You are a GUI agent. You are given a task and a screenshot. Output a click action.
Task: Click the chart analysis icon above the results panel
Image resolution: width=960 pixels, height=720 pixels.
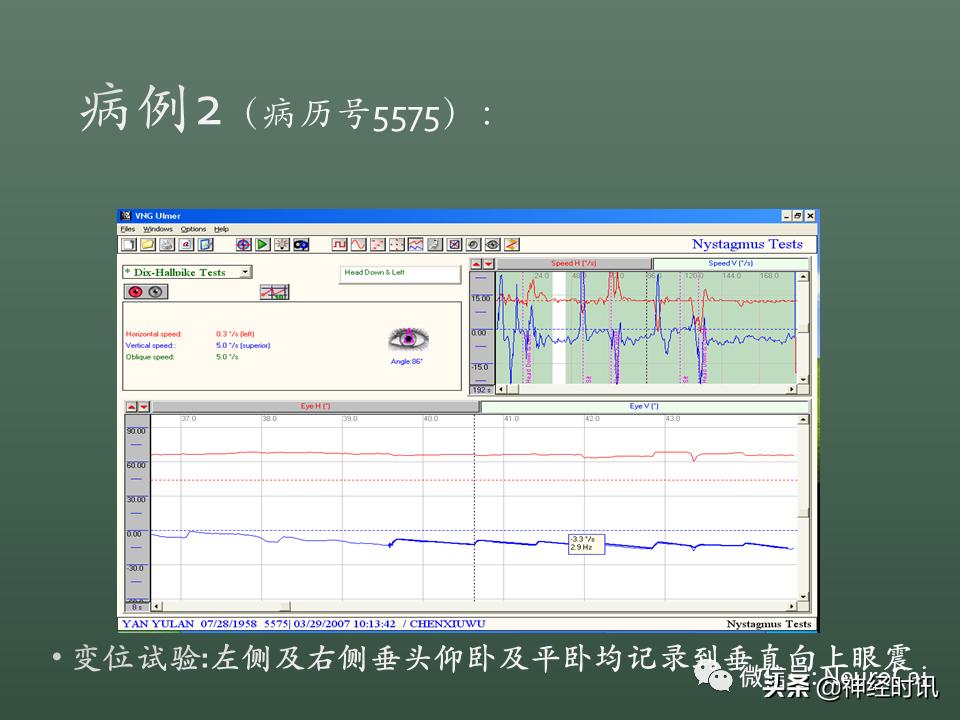click(275, 292)
